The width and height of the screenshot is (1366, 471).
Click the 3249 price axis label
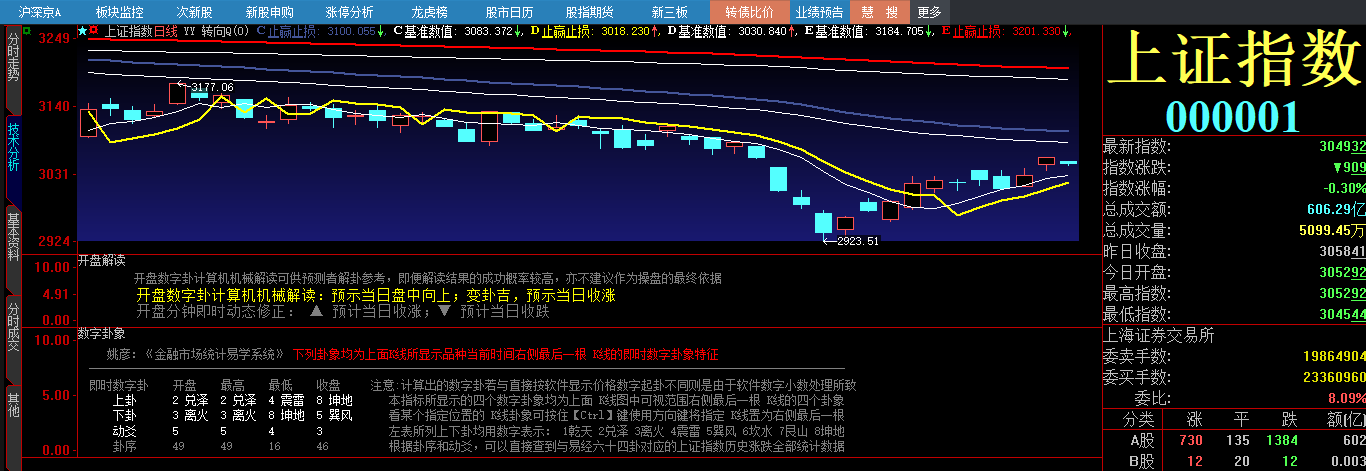pyautogui.click(x=55, y=38)
